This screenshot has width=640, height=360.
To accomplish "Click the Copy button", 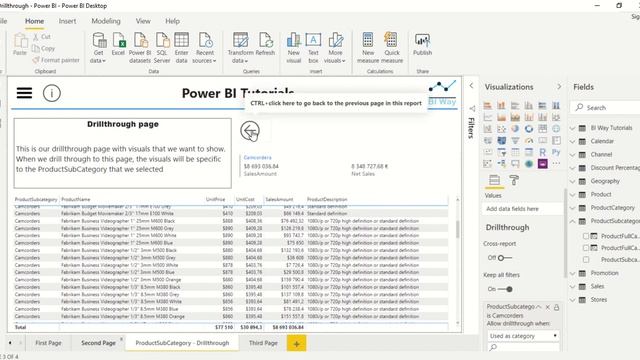I will pyautogui.click(x=43, y=48).
